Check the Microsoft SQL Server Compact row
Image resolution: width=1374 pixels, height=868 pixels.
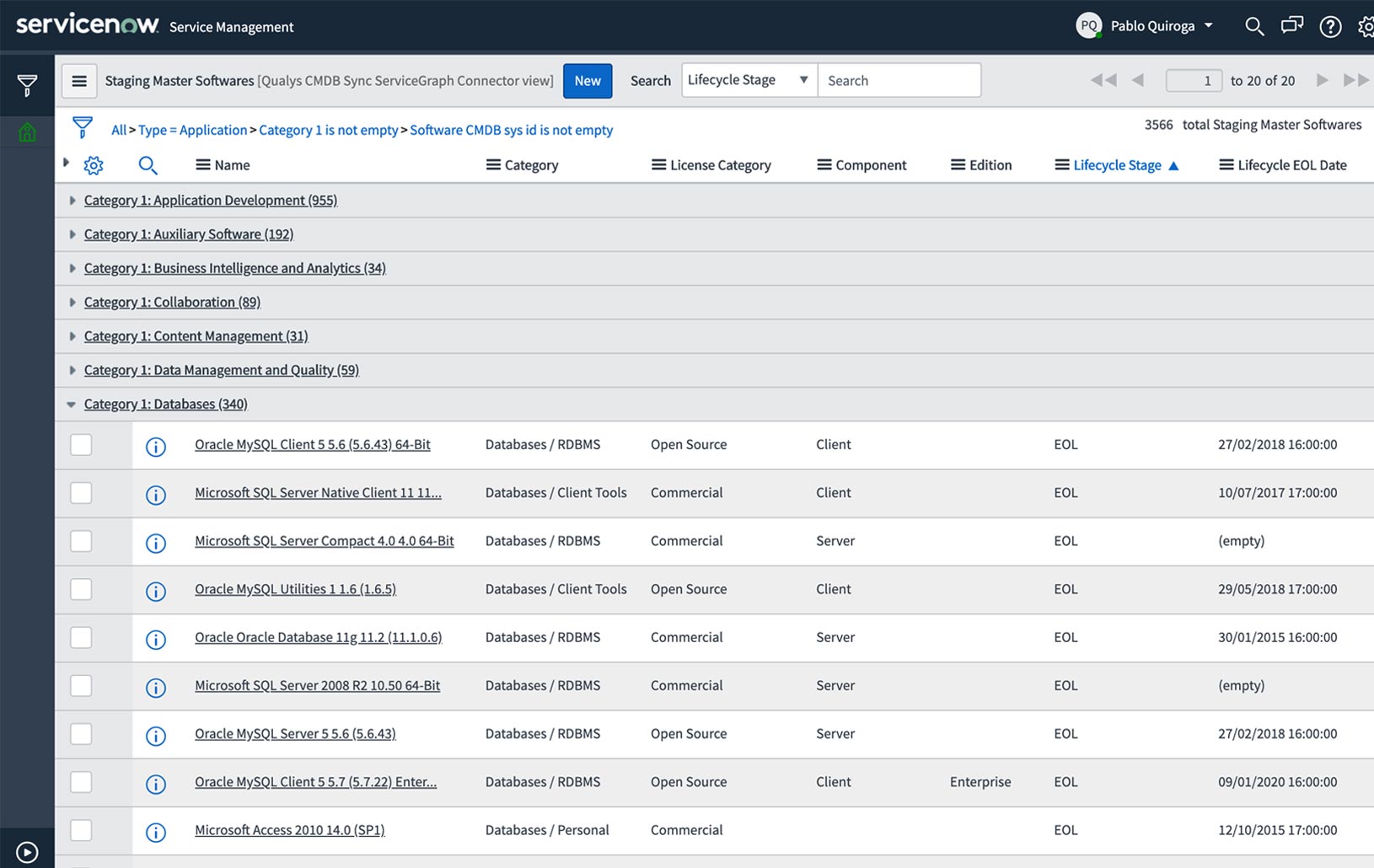click(81, 541)
